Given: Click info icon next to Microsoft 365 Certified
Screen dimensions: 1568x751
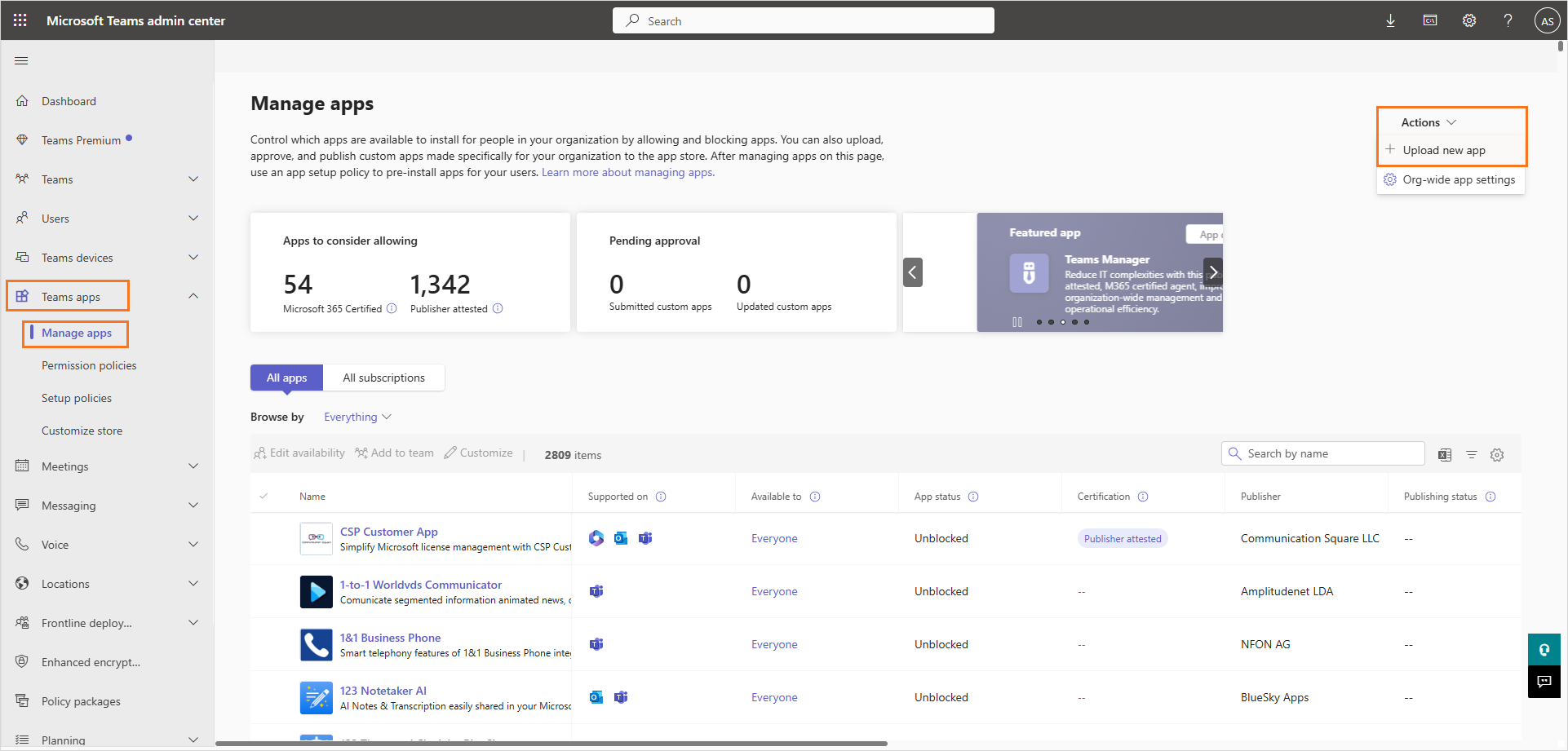Looking at the screenshot, I should [x=392, y=308].
